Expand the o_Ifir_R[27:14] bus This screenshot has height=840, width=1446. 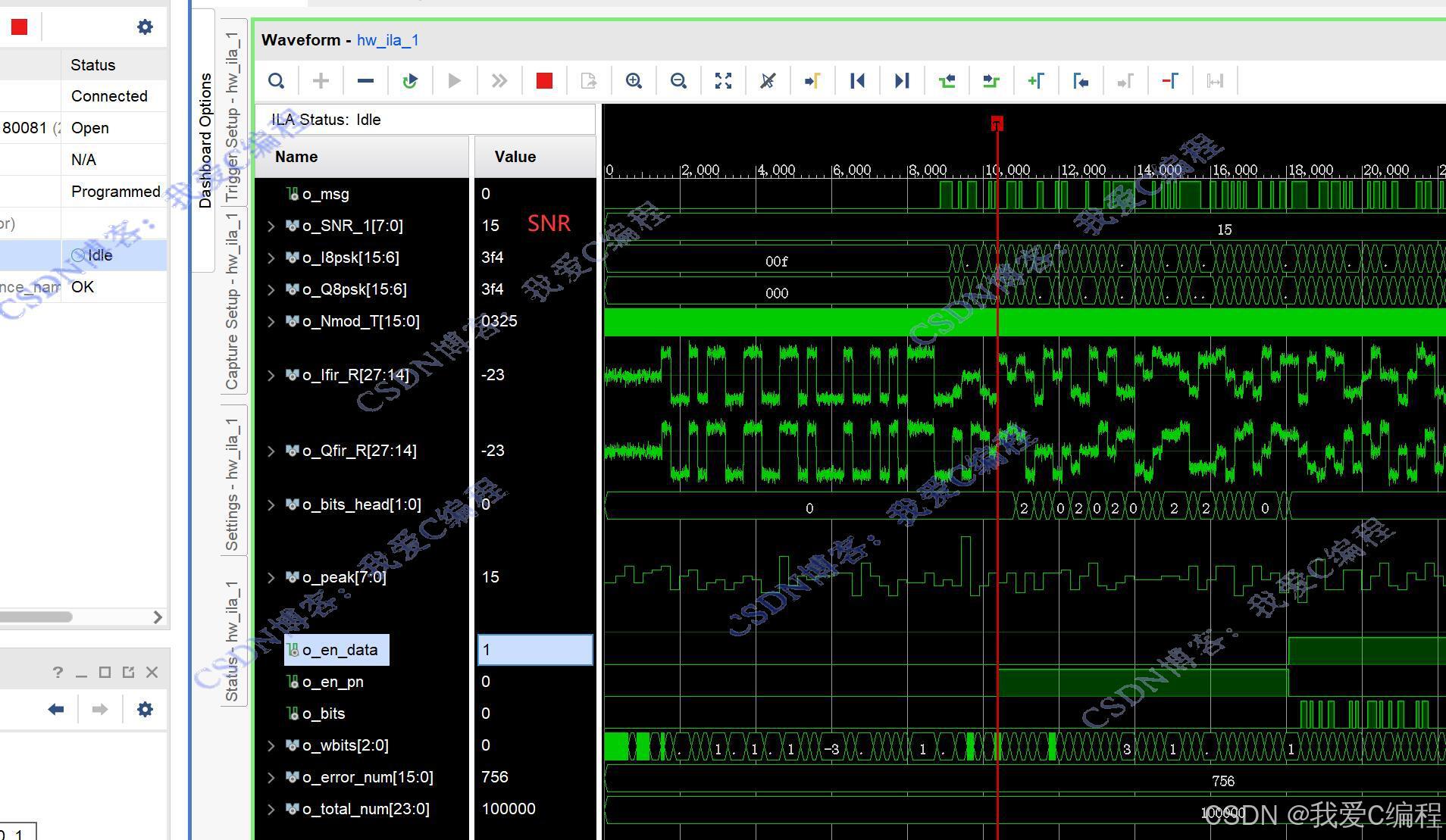coord(271,375)
